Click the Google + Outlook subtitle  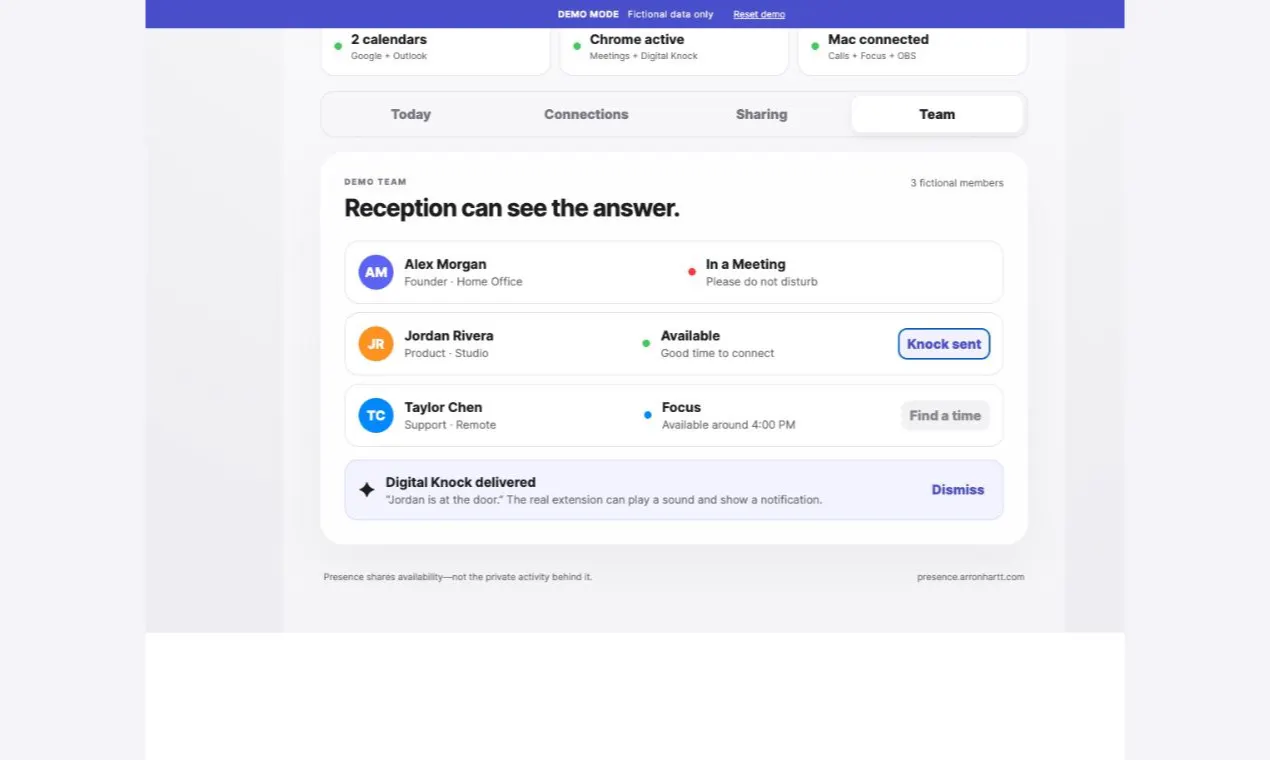click(x=389, y=56)
